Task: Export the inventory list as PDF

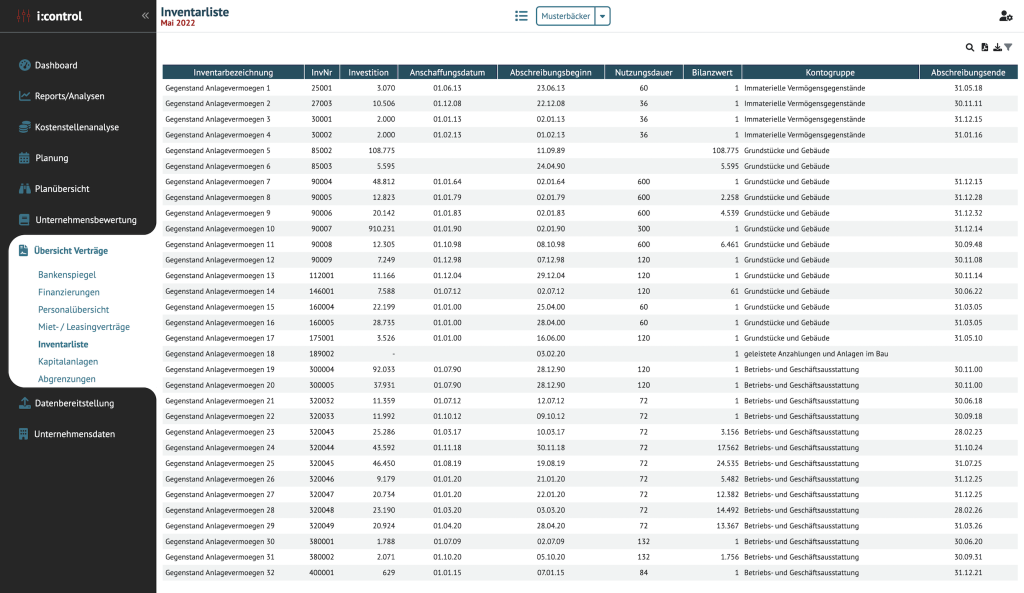Action: pyautogui.click(x=984, y=47)
